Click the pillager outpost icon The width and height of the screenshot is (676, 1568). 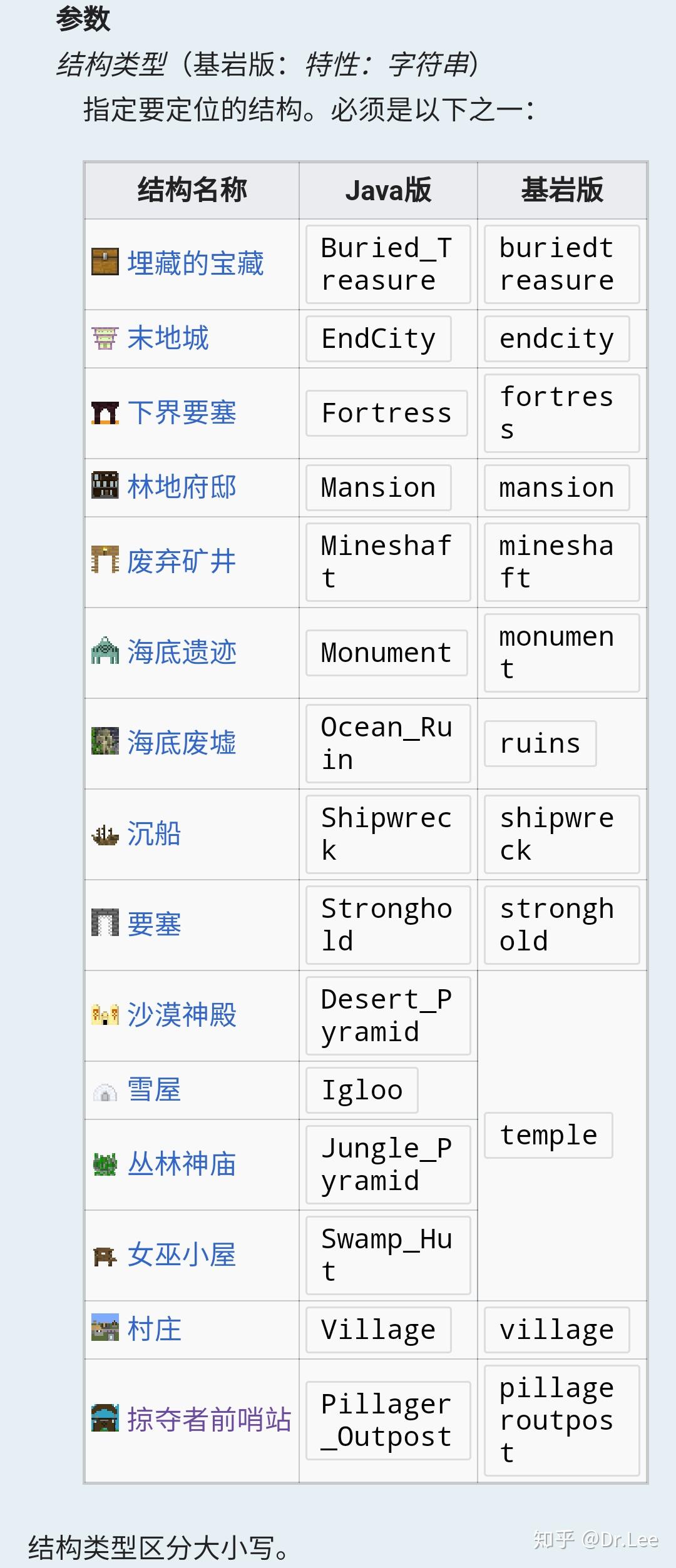(x=105, y=1418)
